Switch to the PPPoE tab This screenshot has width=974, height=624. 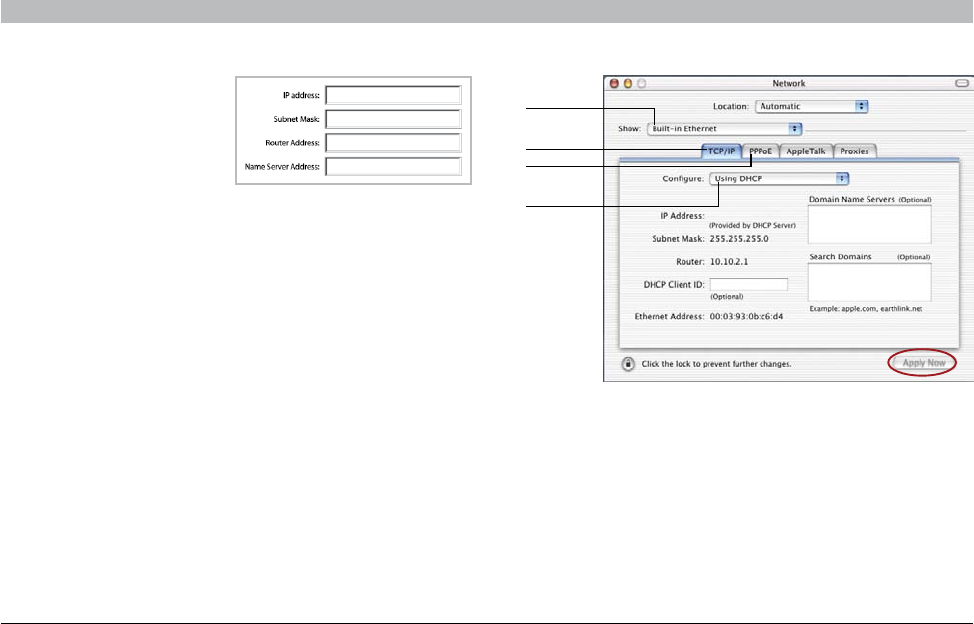[760, 151]
